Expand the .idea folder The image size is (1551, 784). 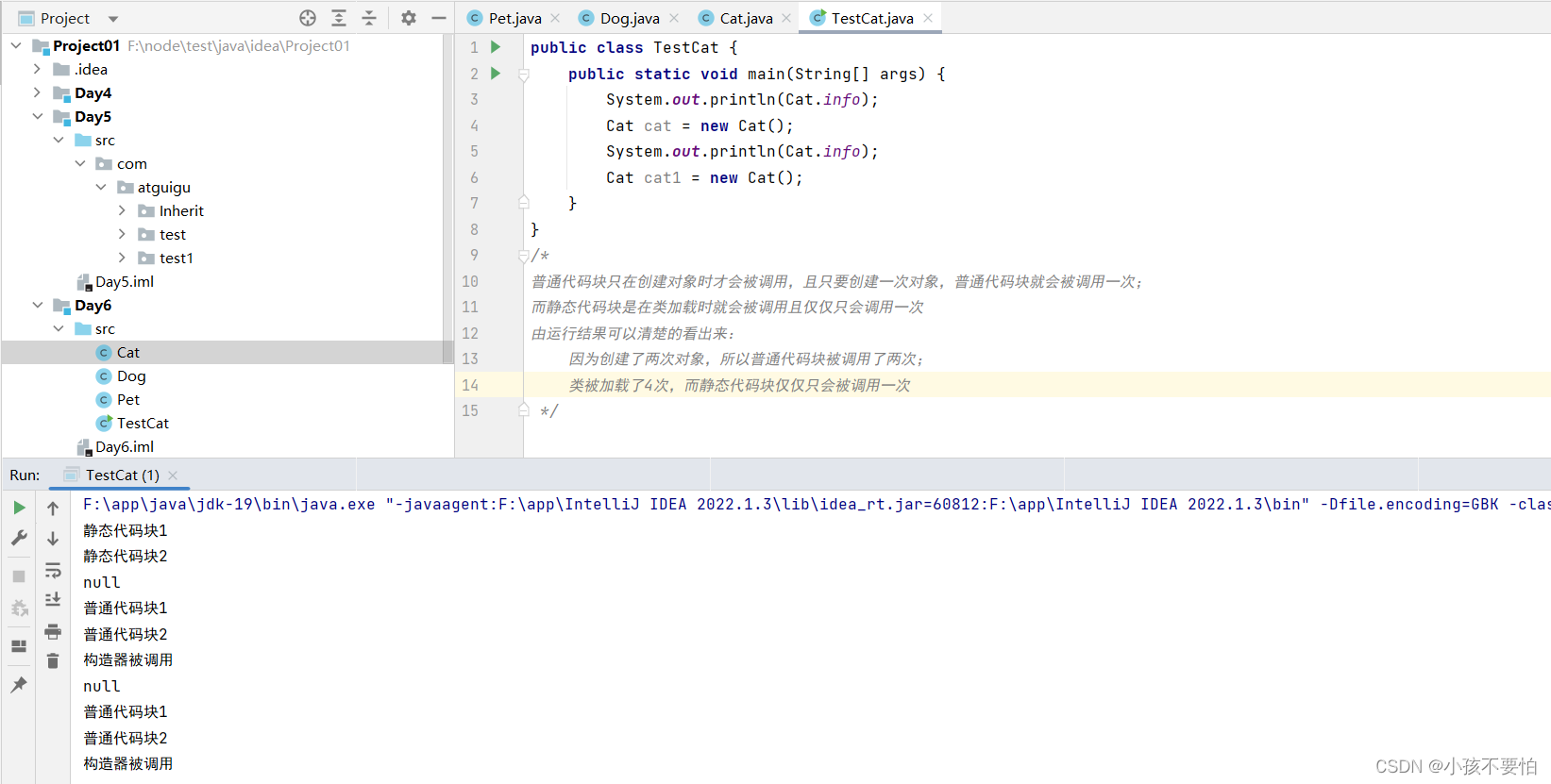[37, 69]
